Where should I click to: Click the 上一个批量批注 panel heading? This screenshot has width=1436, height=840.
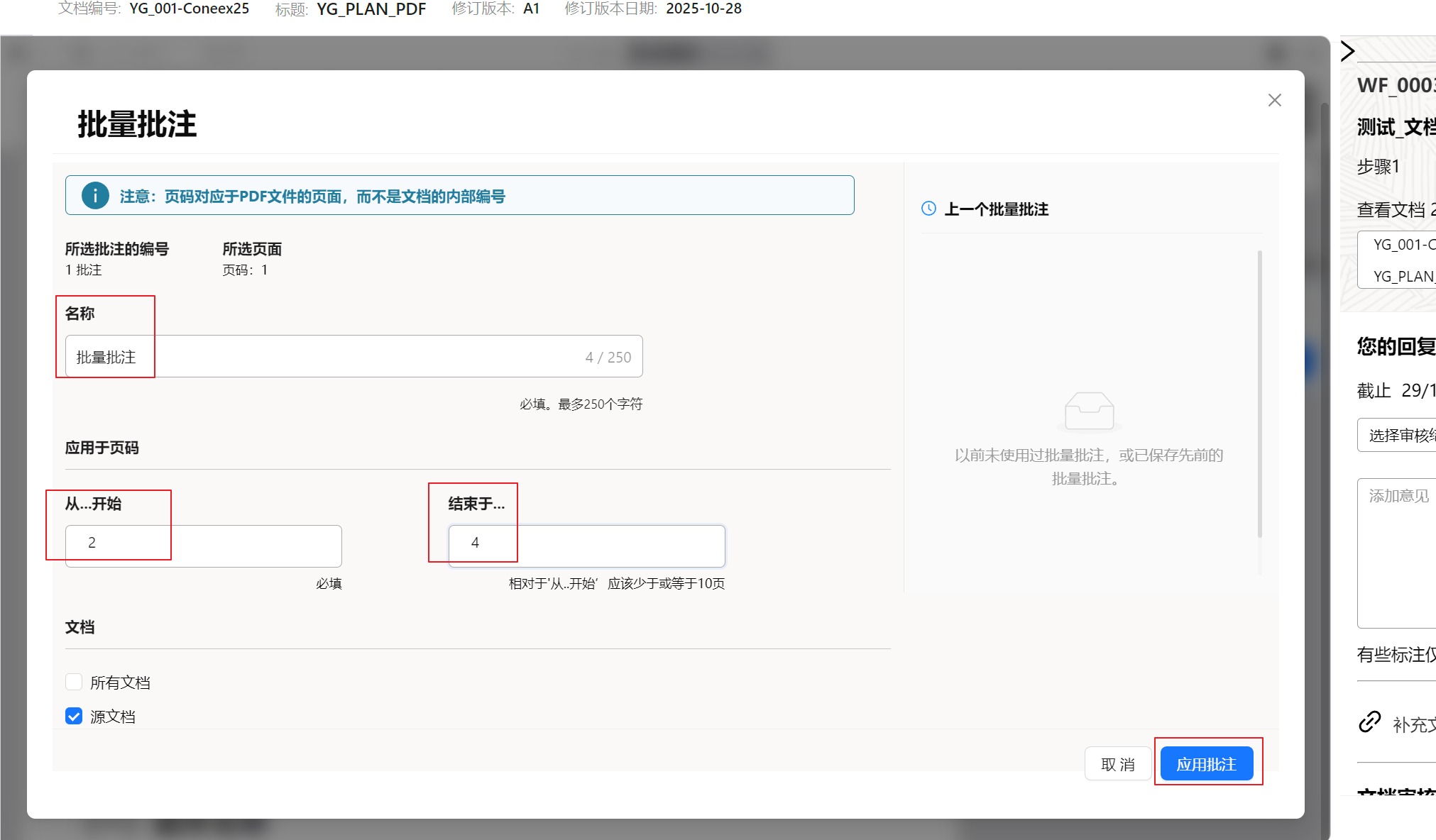coord(996,209)
